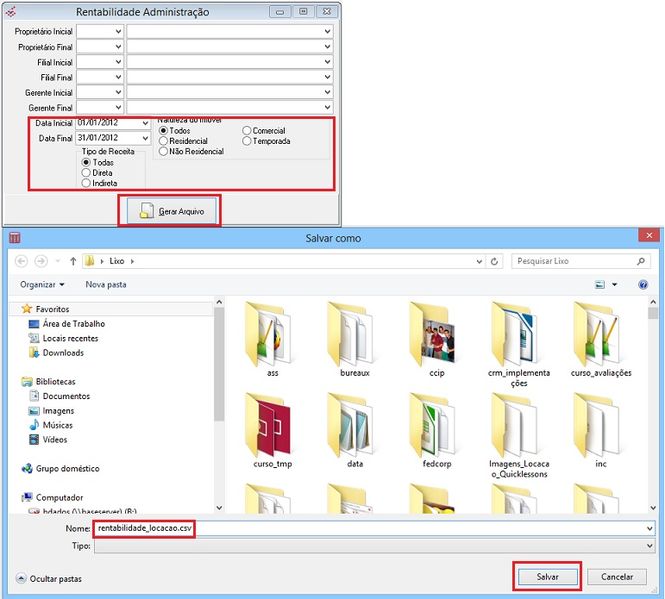Expand the Data Final date dropdown
The image size is (665, 599).
click(x=145, y=138)
